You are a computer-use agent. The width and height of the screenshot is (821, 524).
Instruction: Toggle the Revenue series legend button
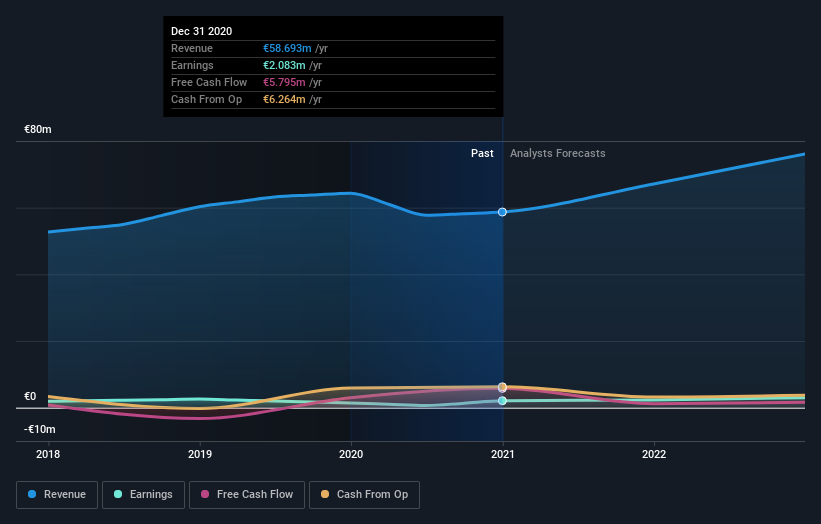[x=57, y=495]
